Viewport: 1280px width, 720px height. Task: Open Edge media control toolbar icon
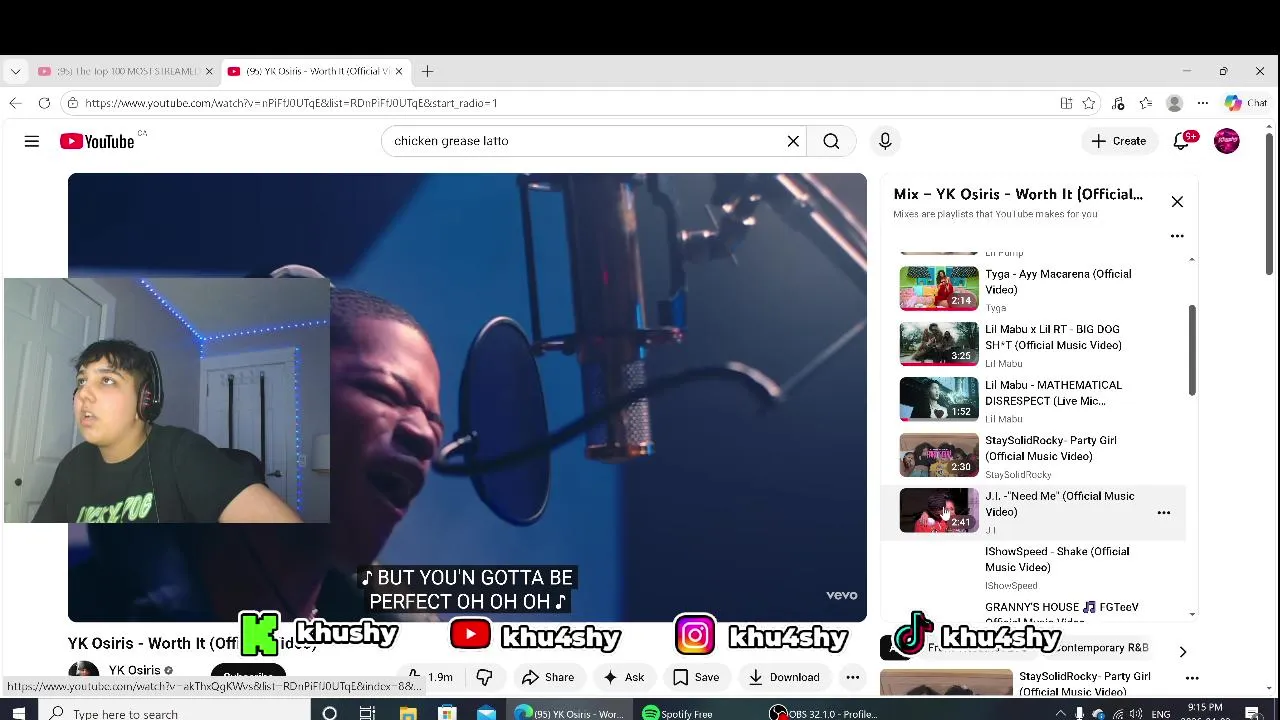1118,103
